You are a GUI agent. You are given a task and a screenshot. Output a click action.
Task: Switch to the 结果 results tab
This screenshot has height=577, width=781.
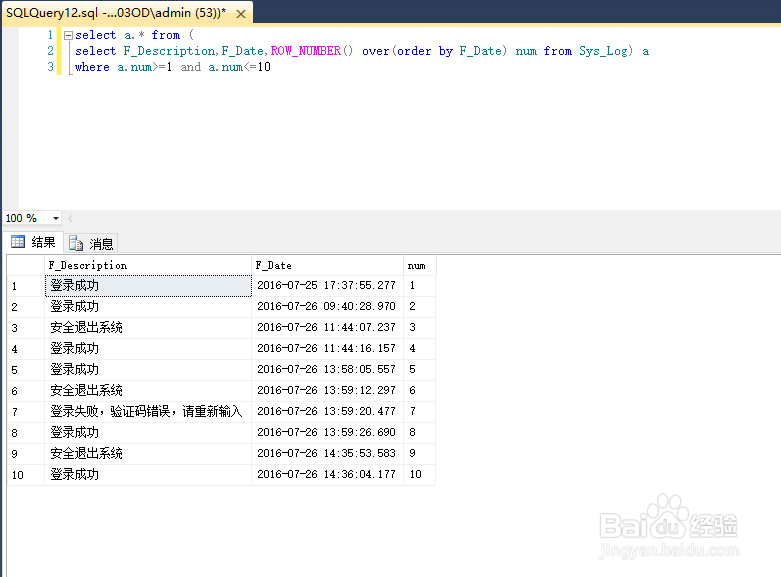pos(33,242)
